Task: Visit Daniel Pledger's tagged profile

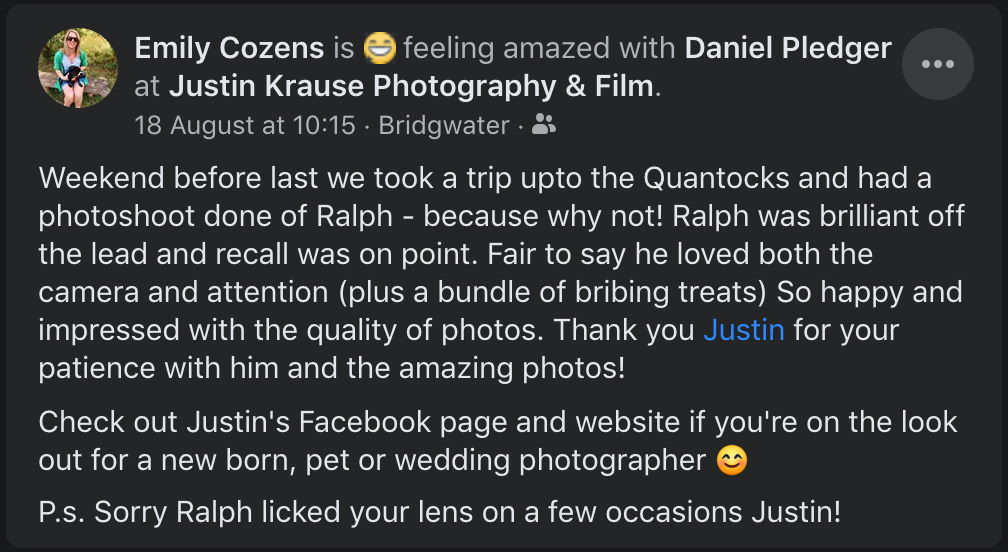Action: click(x=788, y=47)
